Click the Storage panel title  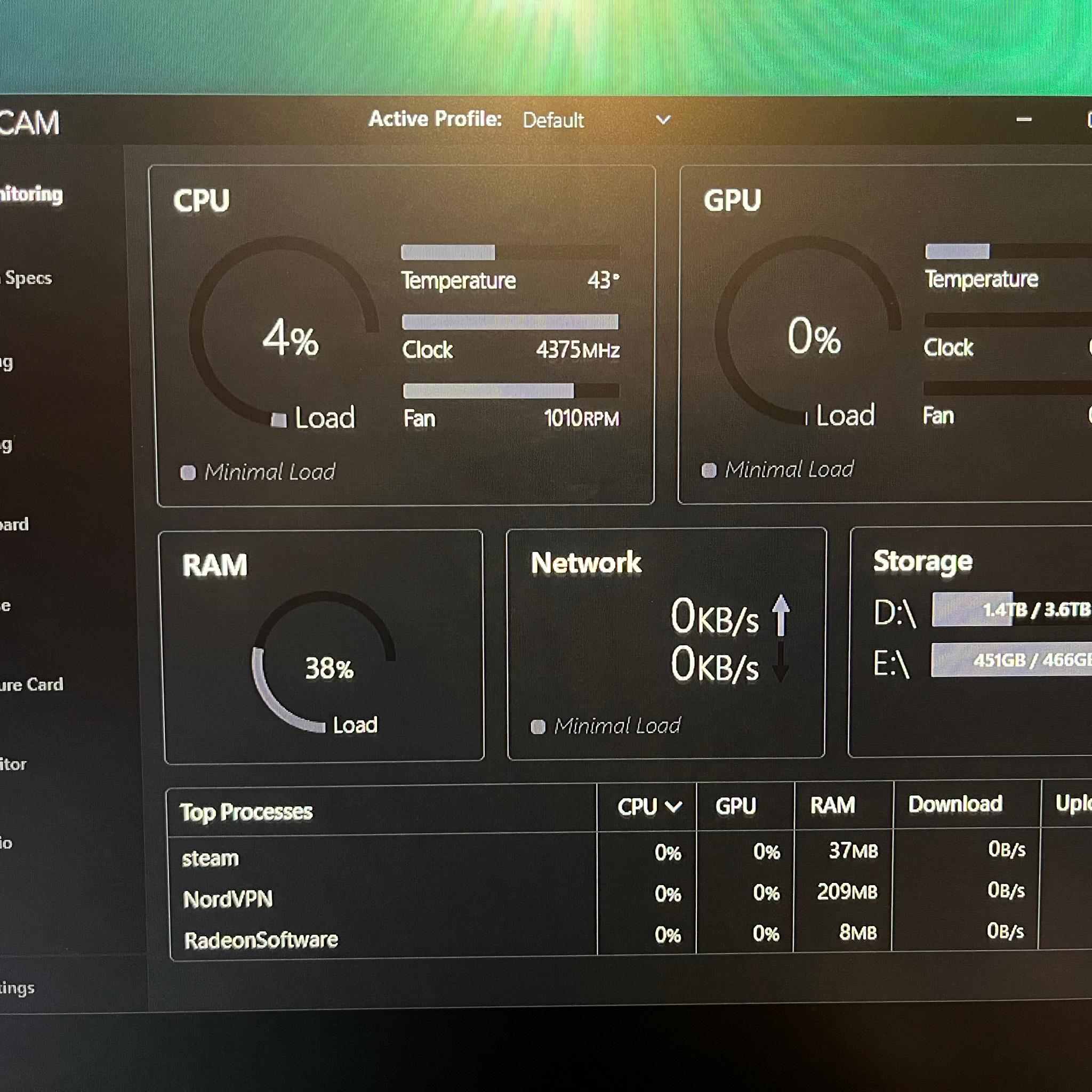click(923, 562)
